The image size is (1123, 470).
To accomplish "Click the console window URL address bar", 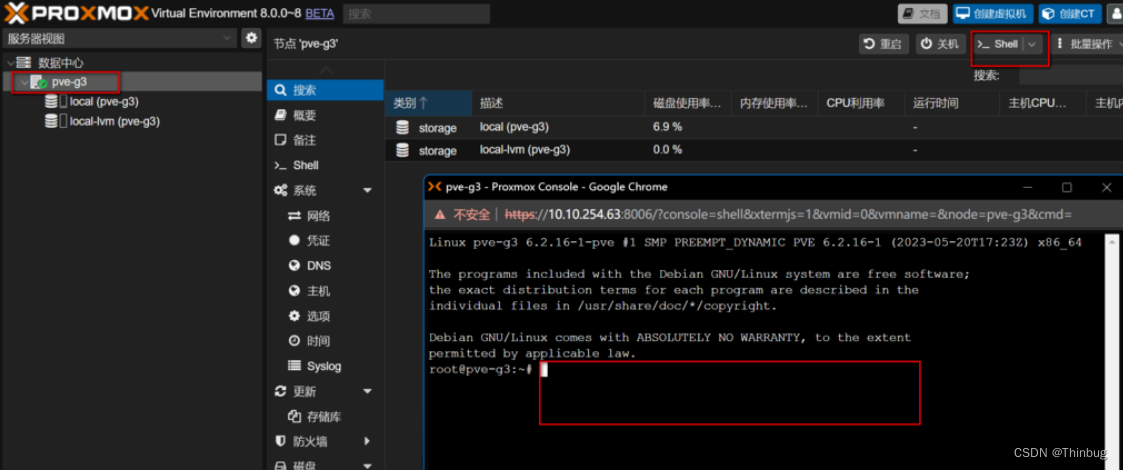I will [788, 214].
